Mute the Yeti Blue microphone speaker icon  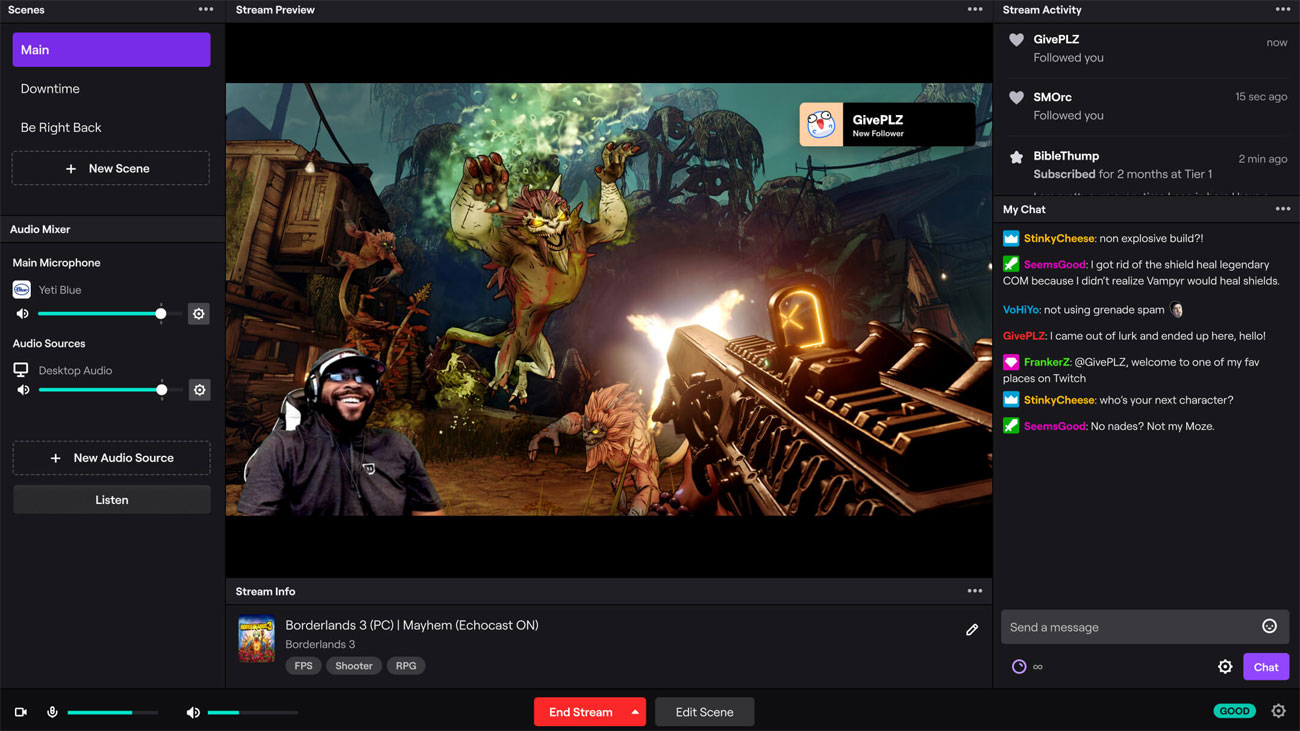pyautogui.click(x=22, y=314)
